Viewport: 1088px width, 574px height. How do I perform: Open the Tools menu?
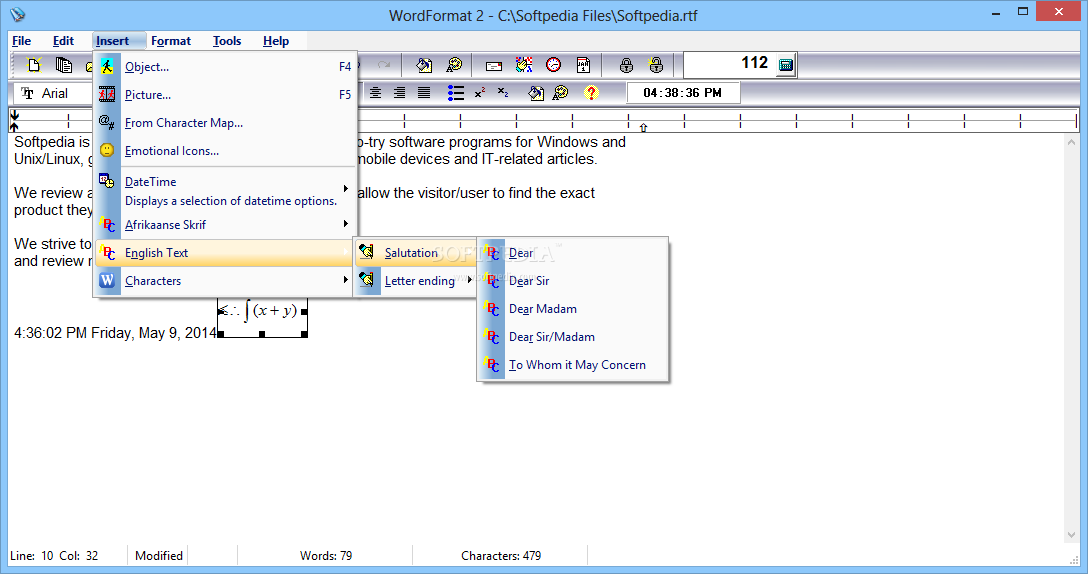227,41
